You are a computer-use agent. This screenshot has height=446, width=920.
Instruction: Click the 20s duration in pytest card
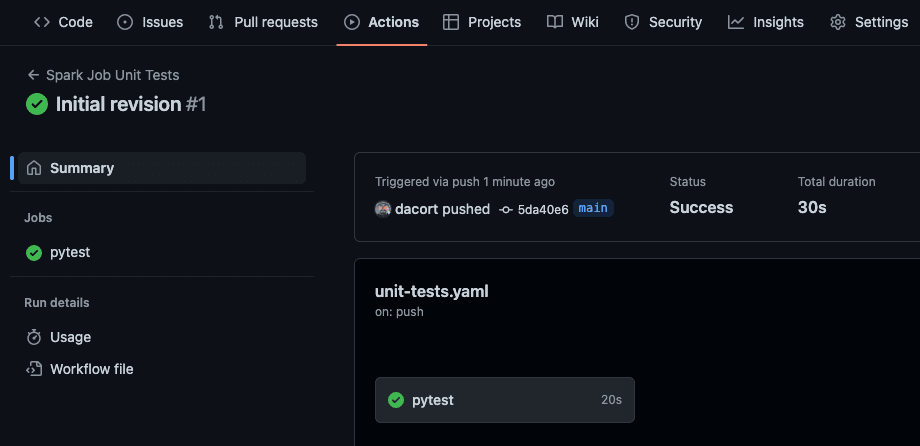click(x=611, y=400)
